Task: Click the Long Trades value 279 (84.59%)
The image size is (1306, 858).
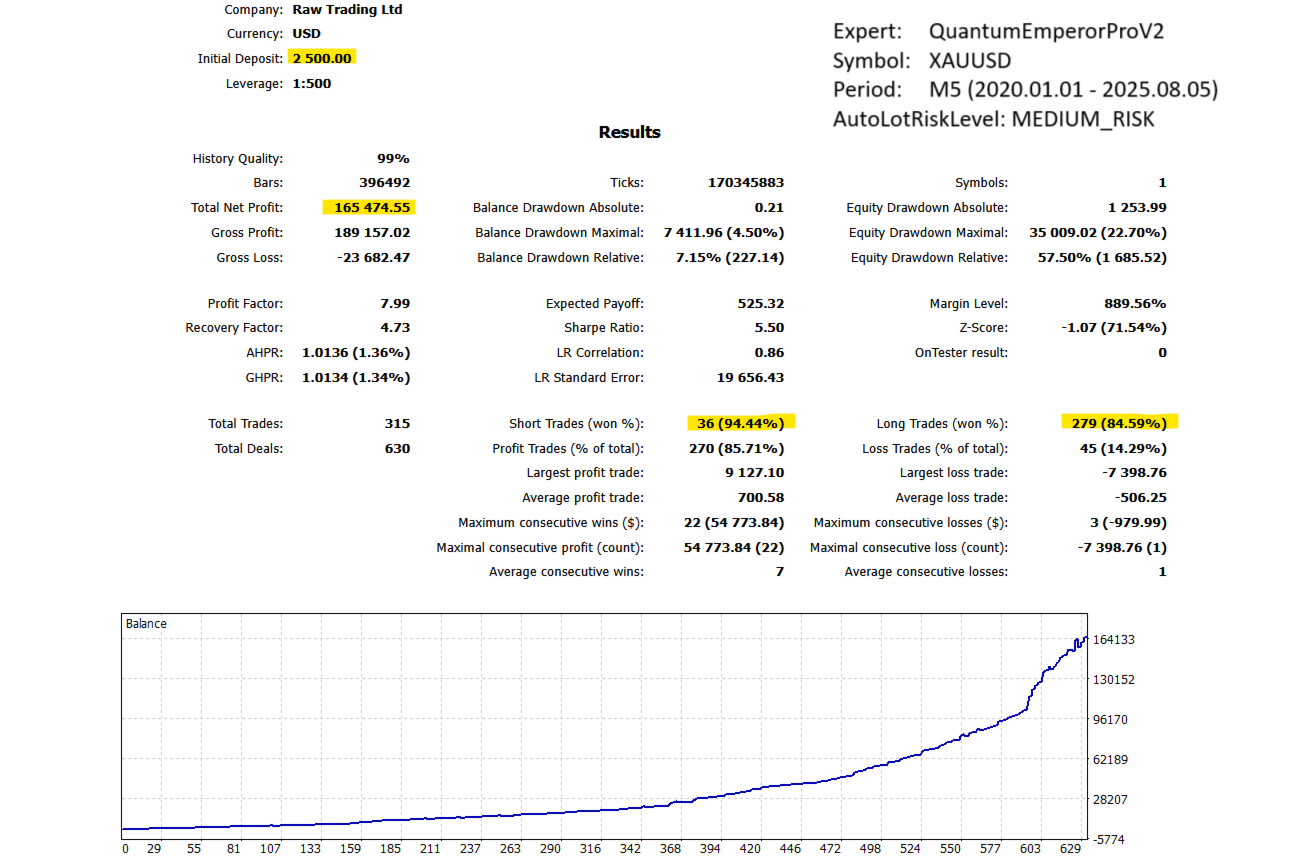Action: click(1119, 423)
